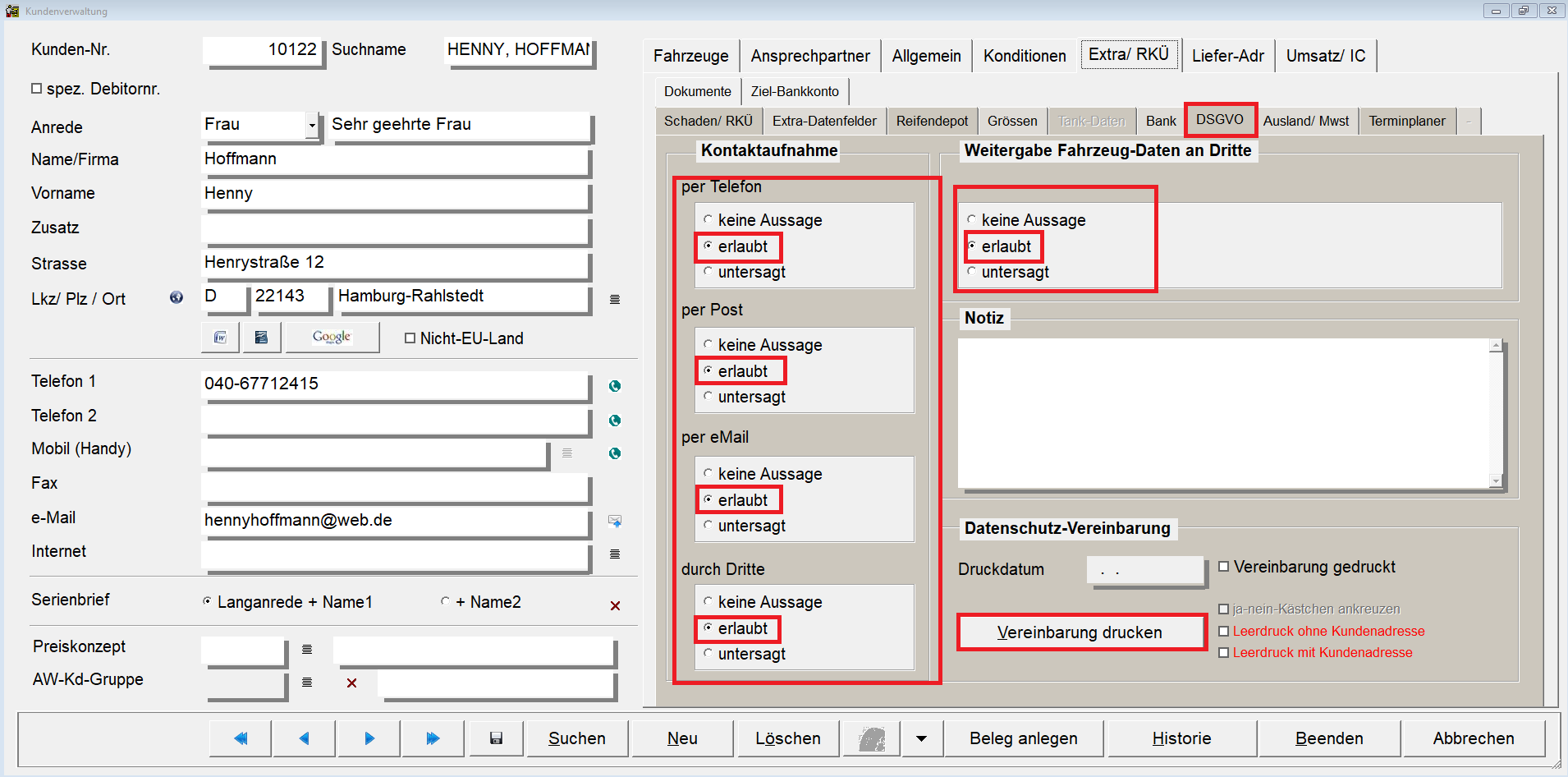The image size is (1568, 777).
Task: Go to the first customer record
Action: pos(240,738)
